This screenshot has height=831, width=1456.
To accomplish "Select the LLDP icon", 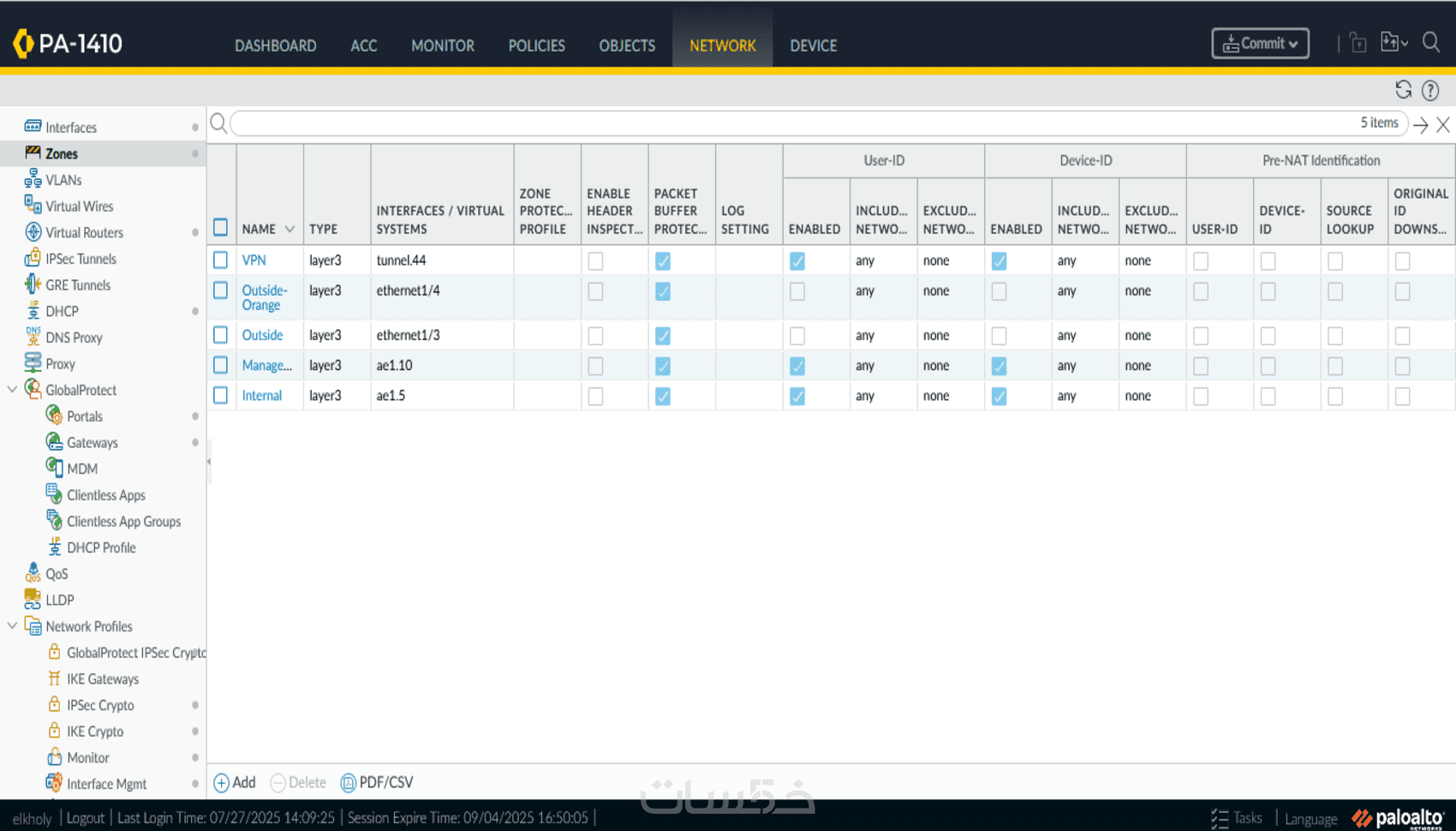I will pyautogui.click(x=33, y=600).
